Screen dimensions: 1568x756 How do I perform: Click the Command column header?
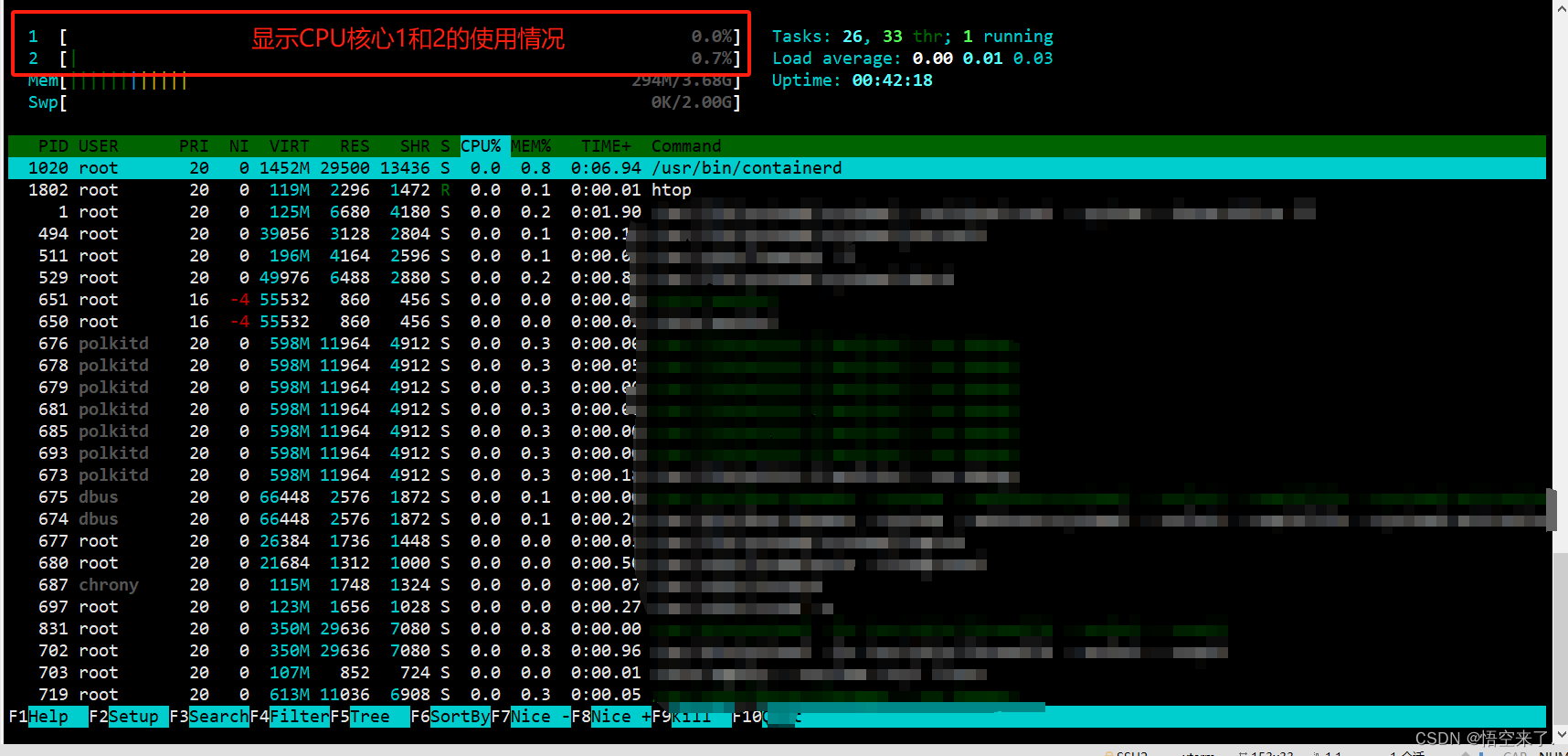(686, 146)
